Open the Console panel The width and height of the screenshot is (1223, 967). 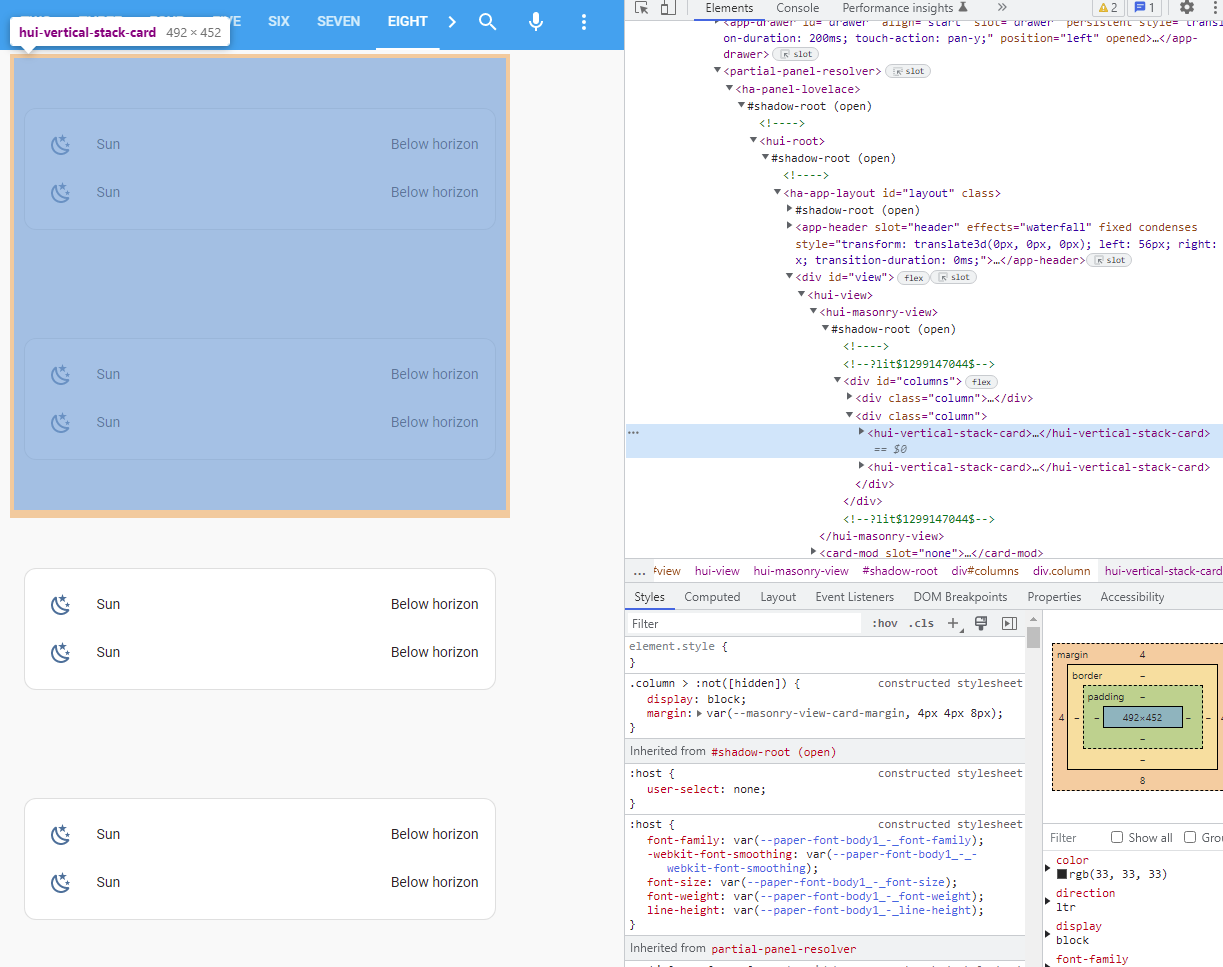tap(797, 7)
